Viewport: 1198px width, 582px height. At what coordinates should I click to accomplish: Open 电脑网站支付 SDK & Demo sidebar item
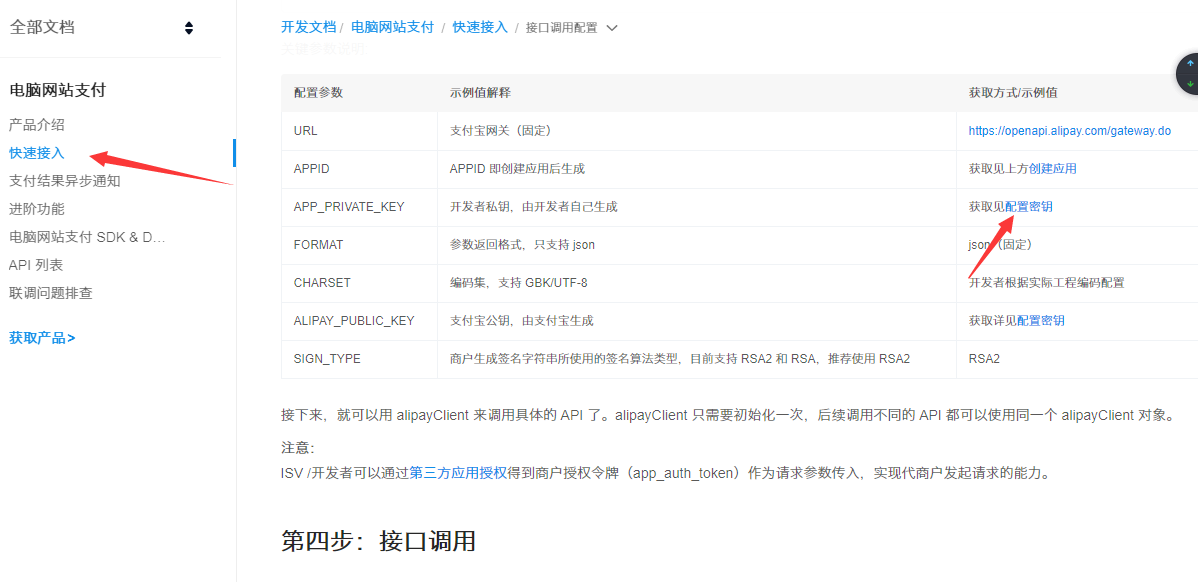pos(87,237)
